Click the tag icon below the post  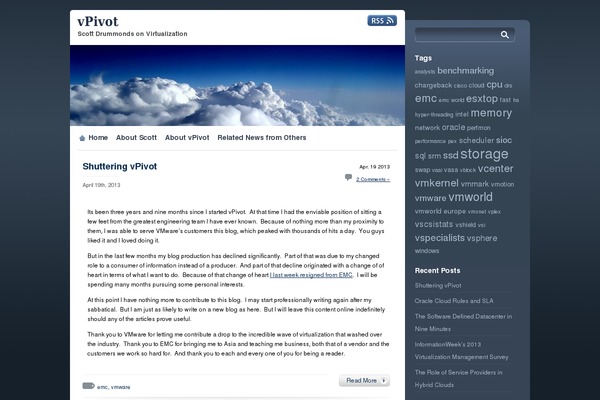88,385
